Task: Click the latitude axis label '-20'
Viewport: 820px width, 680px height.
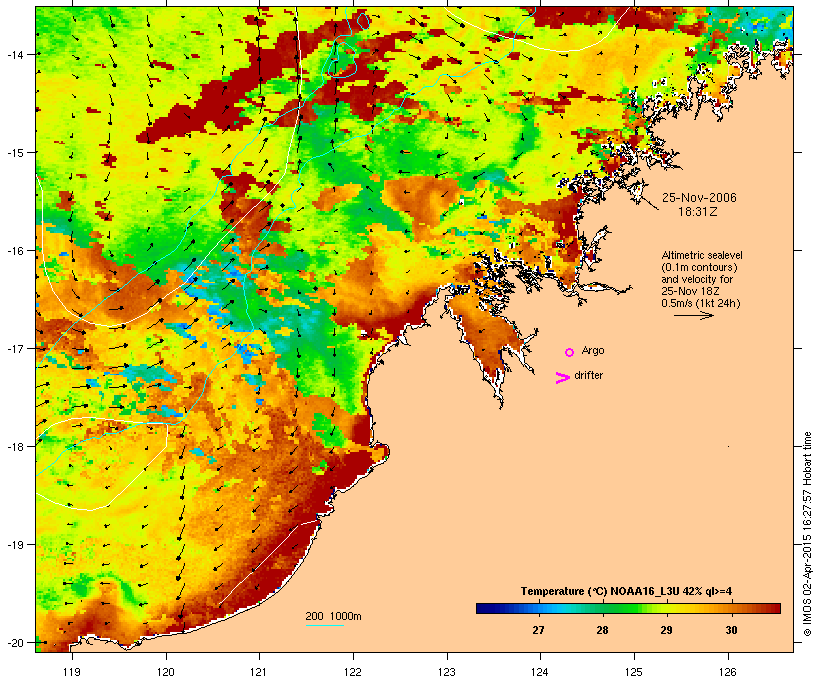Action: pos(15,642)
